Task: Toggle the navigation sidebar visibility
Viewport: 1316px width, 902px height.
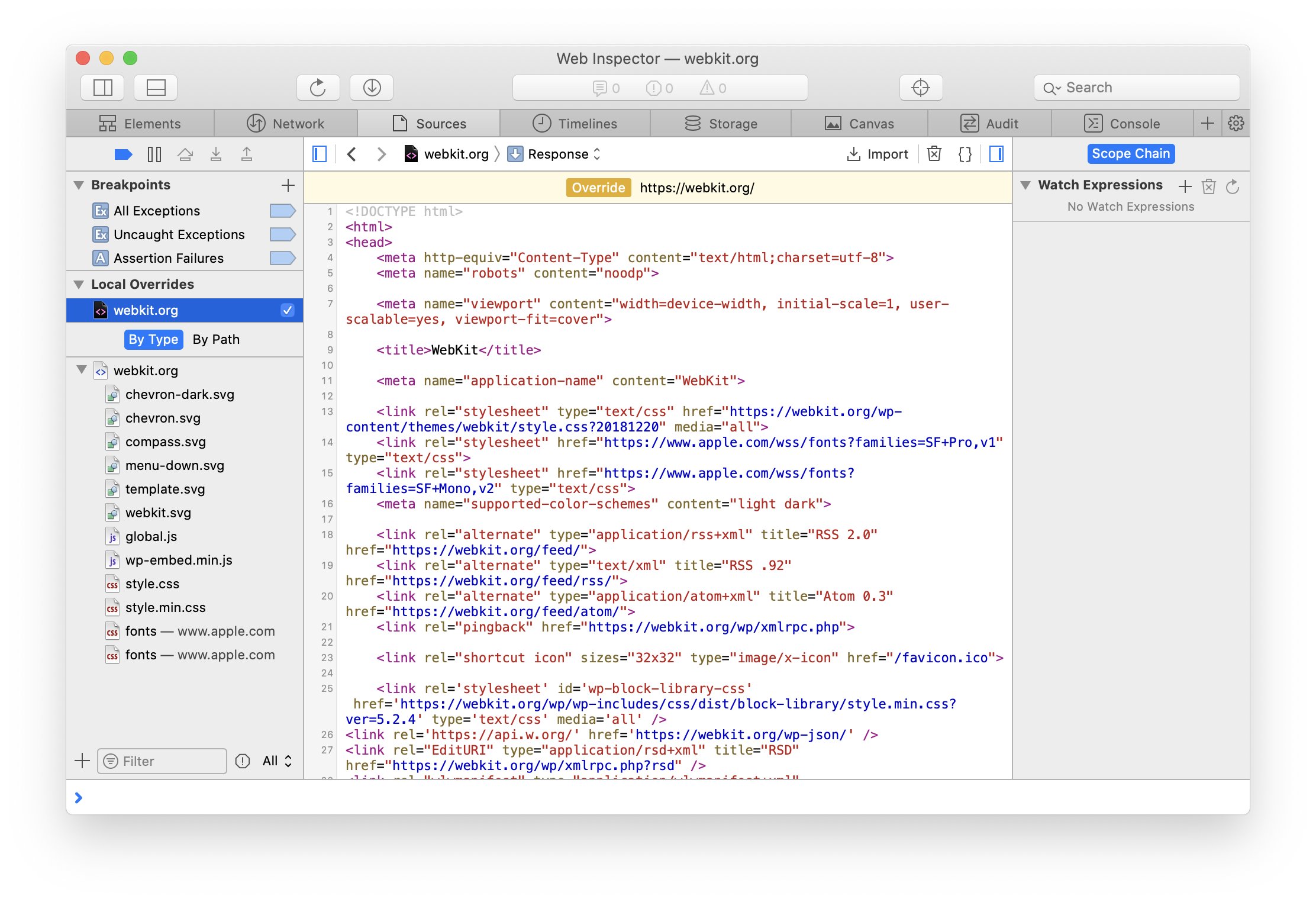Action: tap(320, 154)
